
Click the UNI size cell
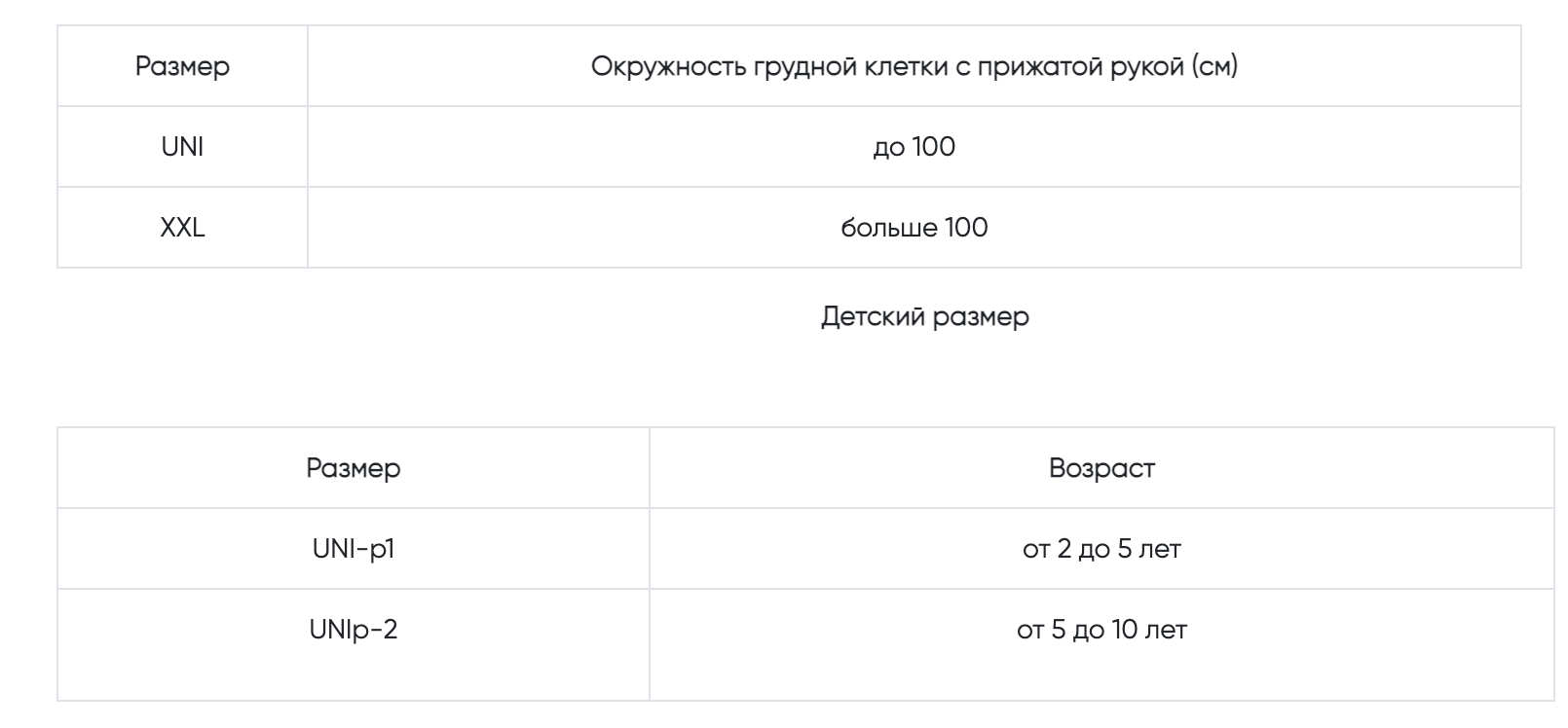point(182,147)
